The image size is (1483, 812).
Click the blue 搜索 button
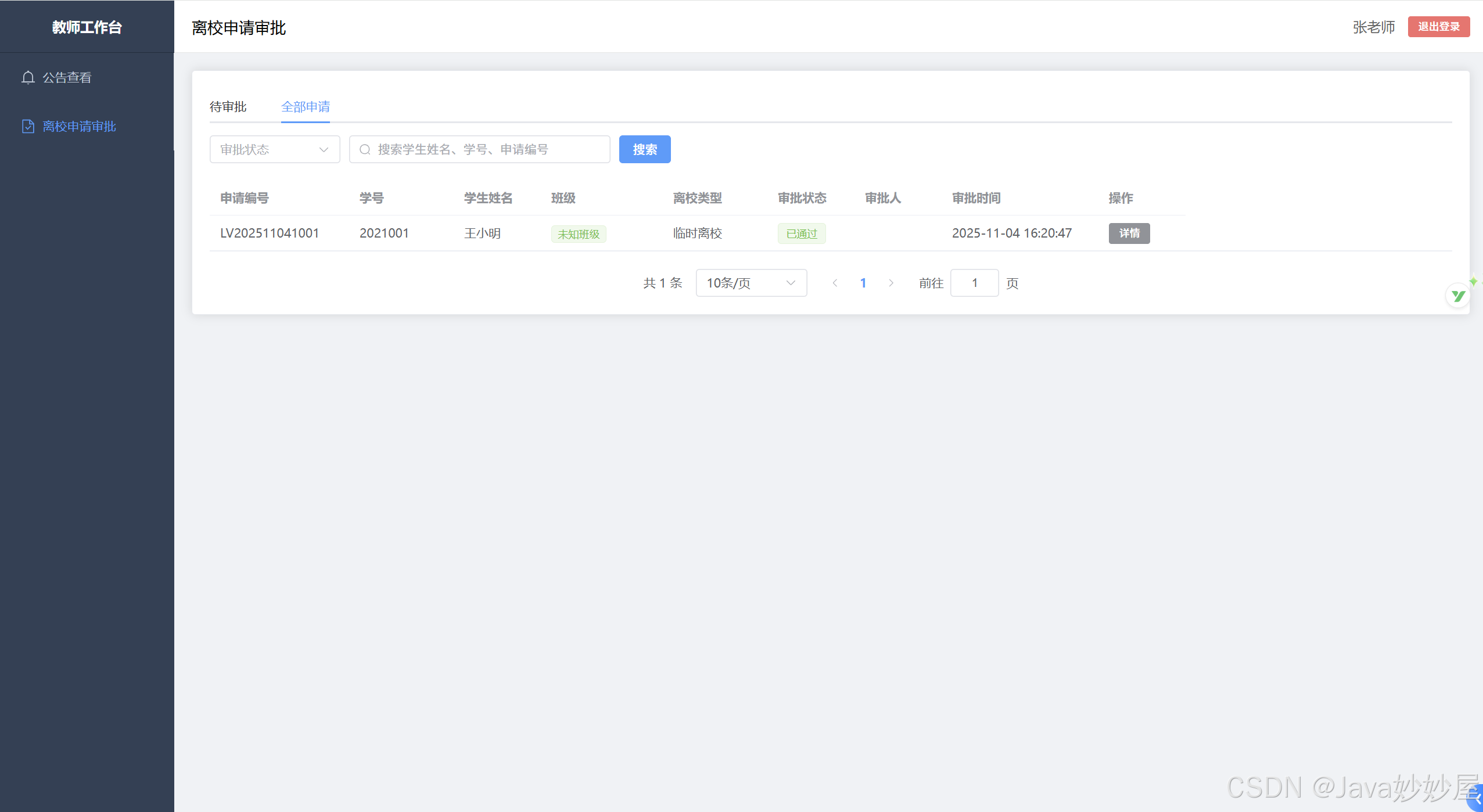coord(645,149)
